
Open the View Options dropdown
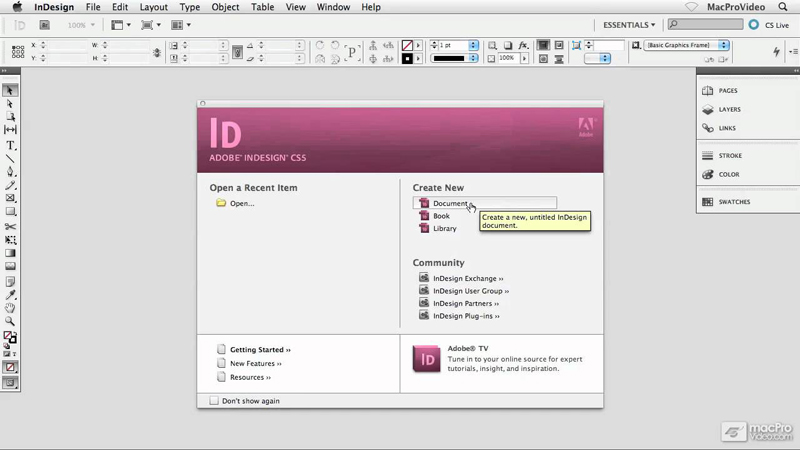pyautogui.click(x=121, y=25)
